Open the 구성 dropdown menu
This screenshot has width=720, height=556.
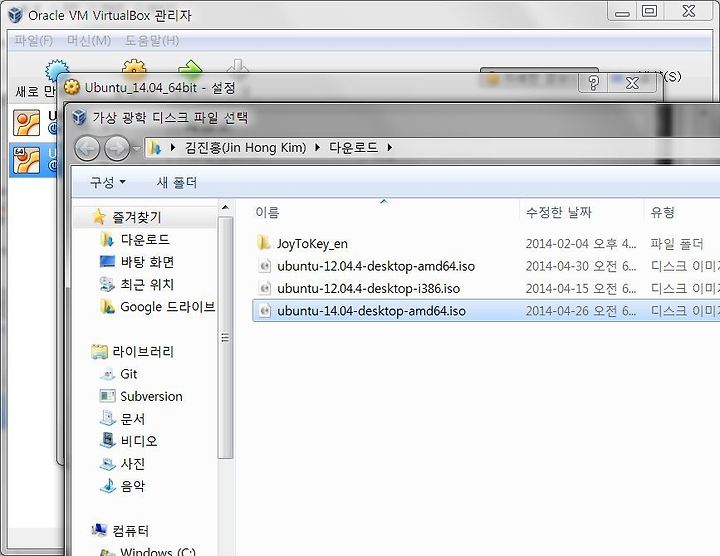pyautogui.click(x=107, y=182)
